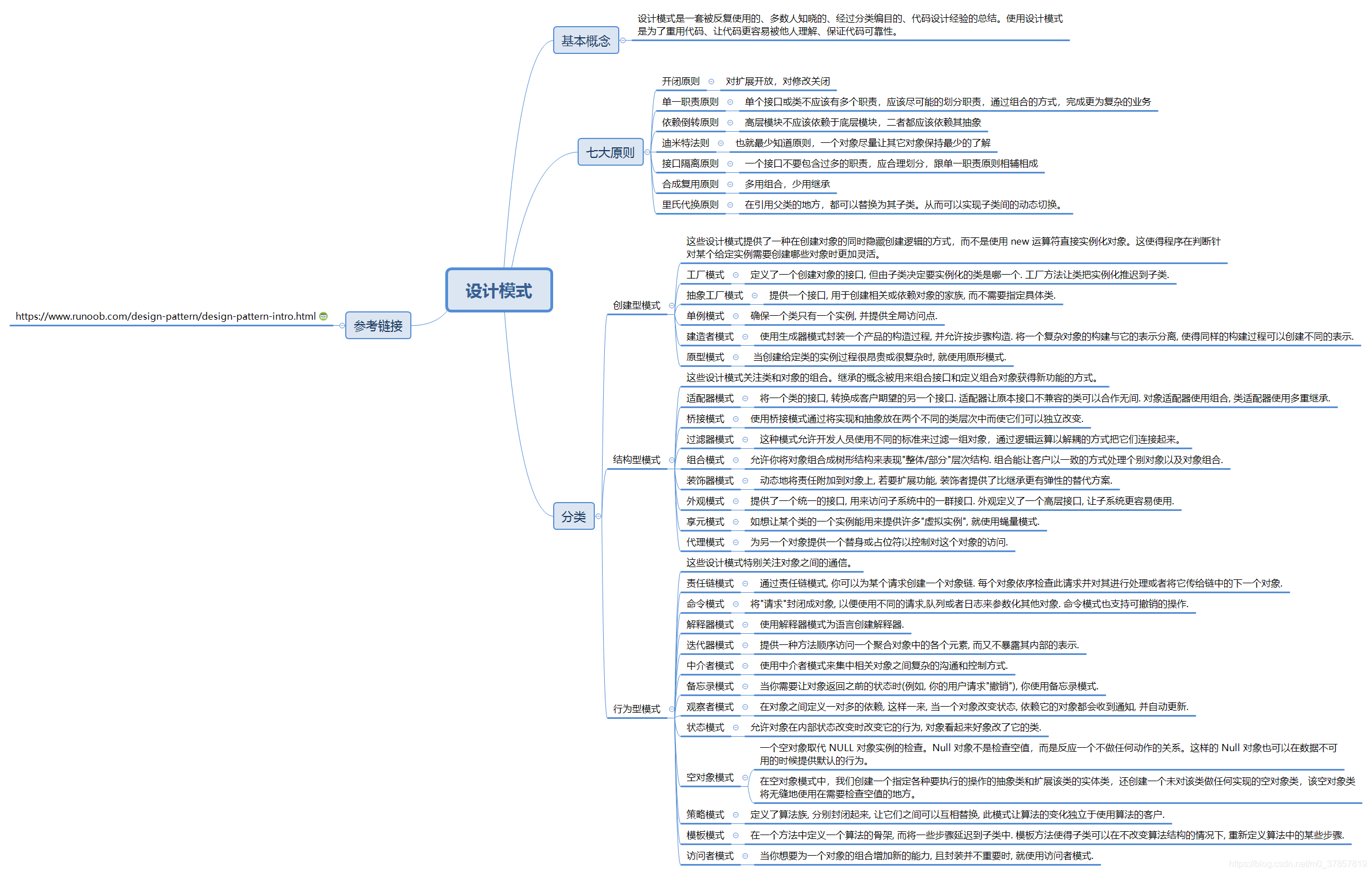This screenshot has width=1372, height=874.
Task: Select the 依赖倒转原则 topic
Action: 690,122
